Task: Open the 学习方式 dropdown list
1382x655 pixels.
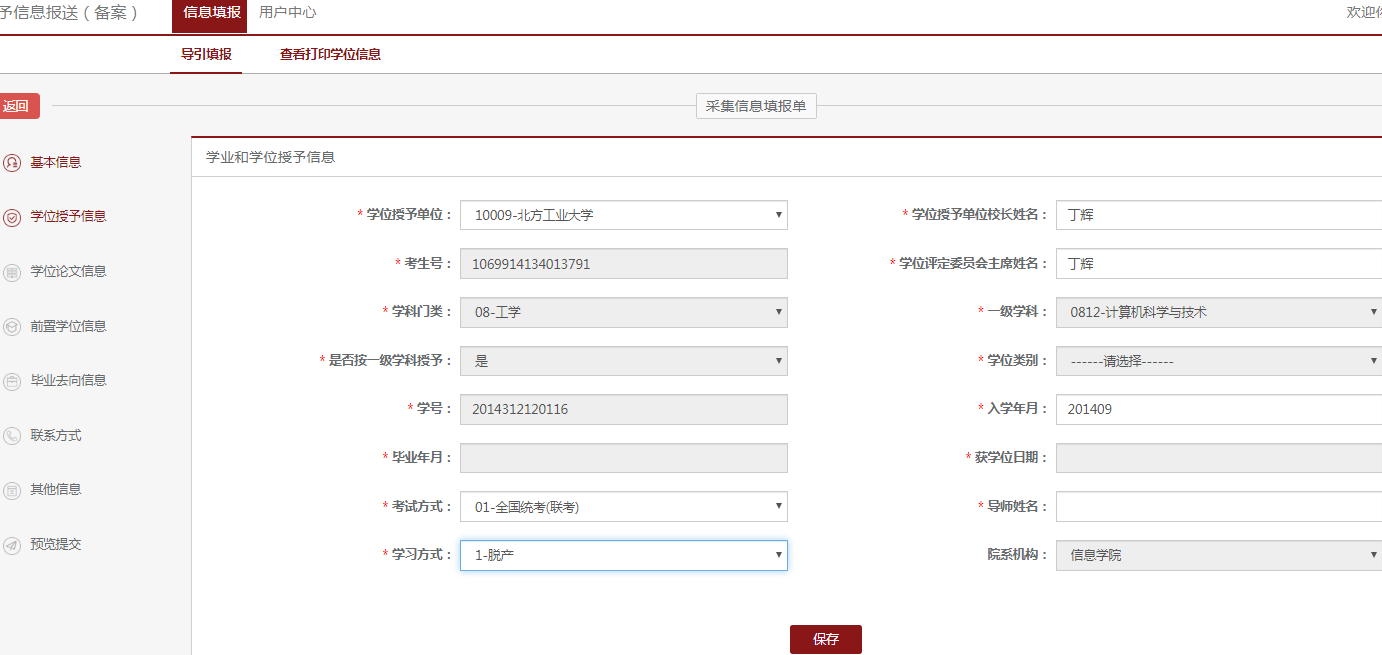Action: pyautogui.click(x=623, y=555)
